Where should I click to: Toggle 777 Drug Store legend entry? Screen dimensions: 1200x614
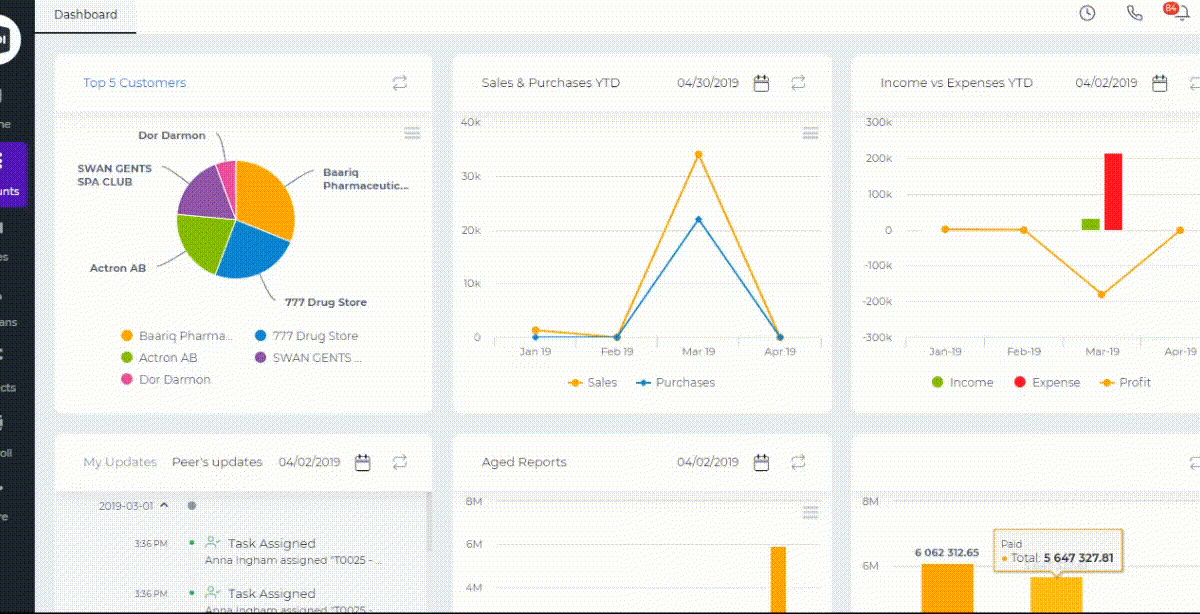click(306, 336)
